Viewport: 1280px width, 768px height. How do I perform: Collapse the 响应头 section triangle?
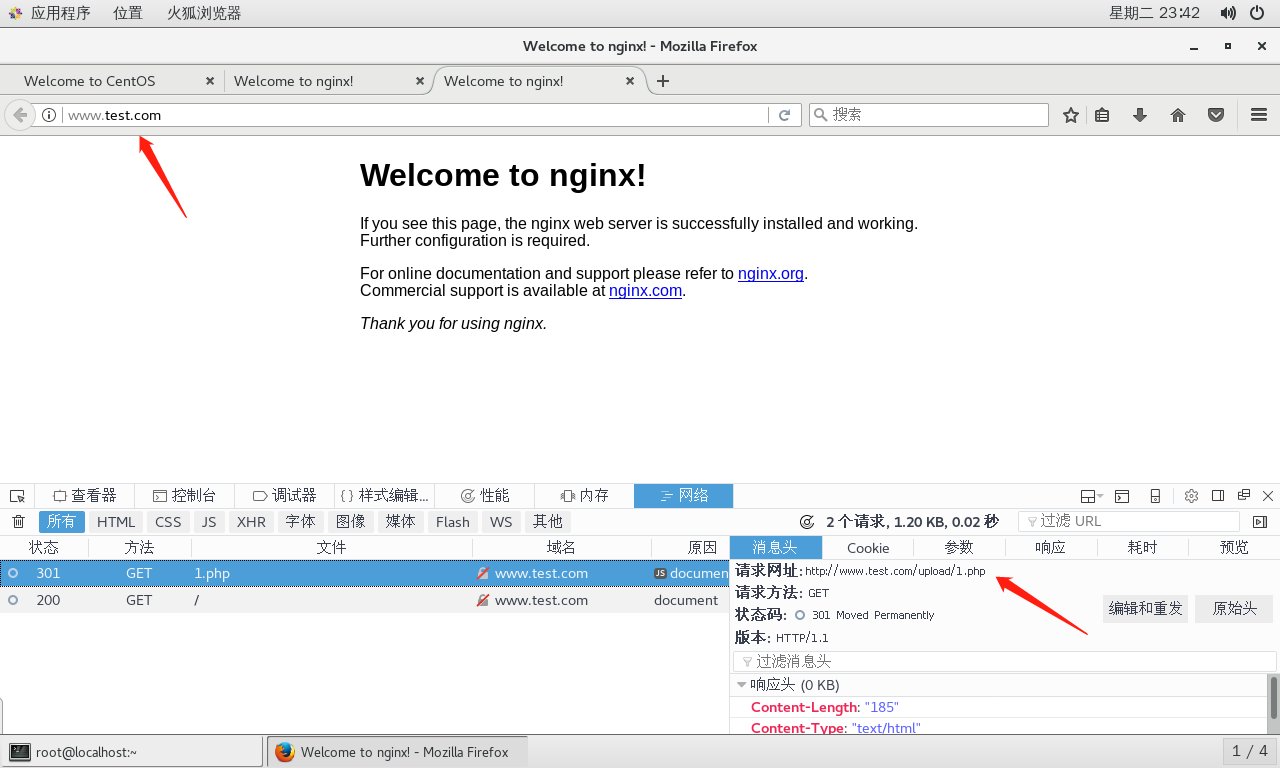[741, 685]
